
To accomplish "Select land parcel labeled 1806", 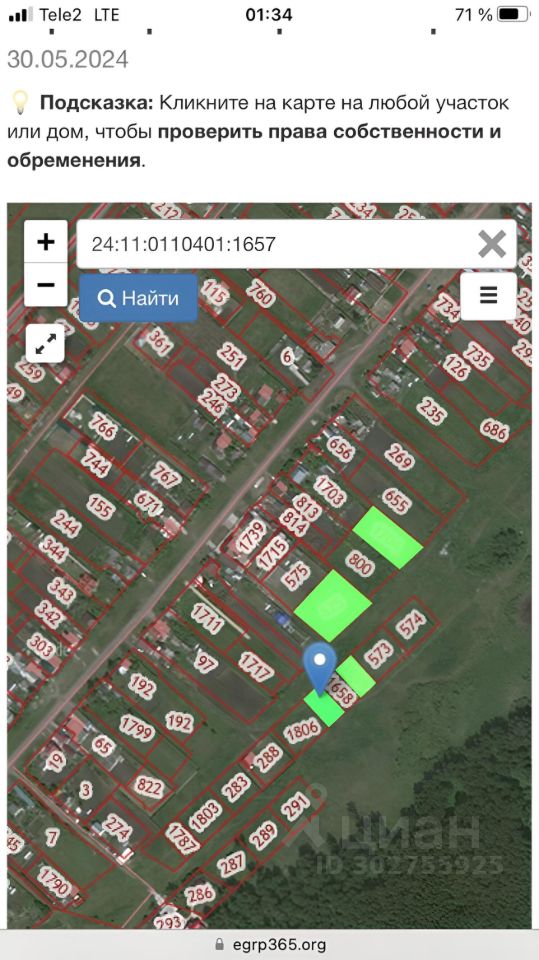I will 303,730.
